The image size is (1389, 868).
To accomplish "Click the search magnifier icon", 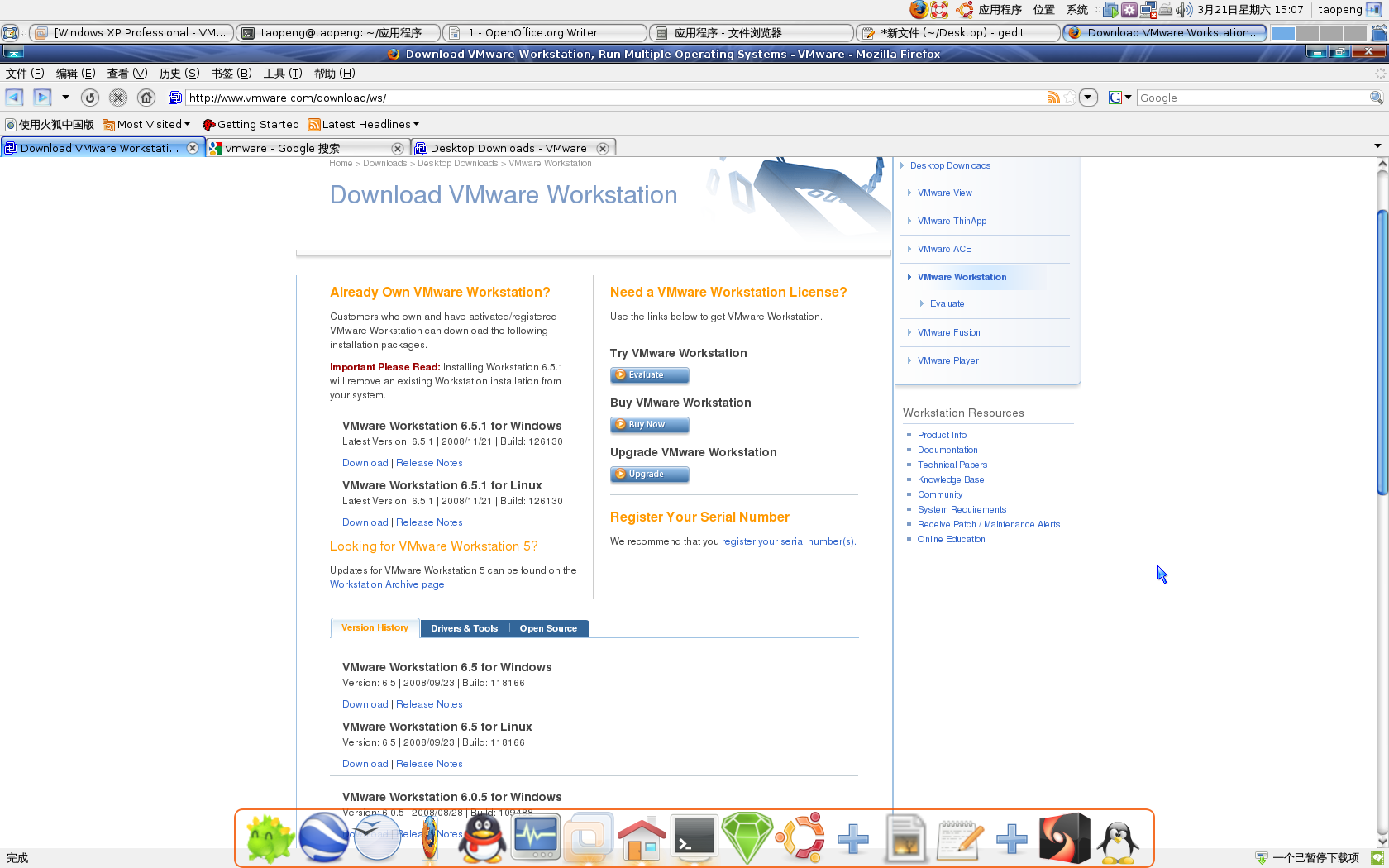I will pos(1377,98).
